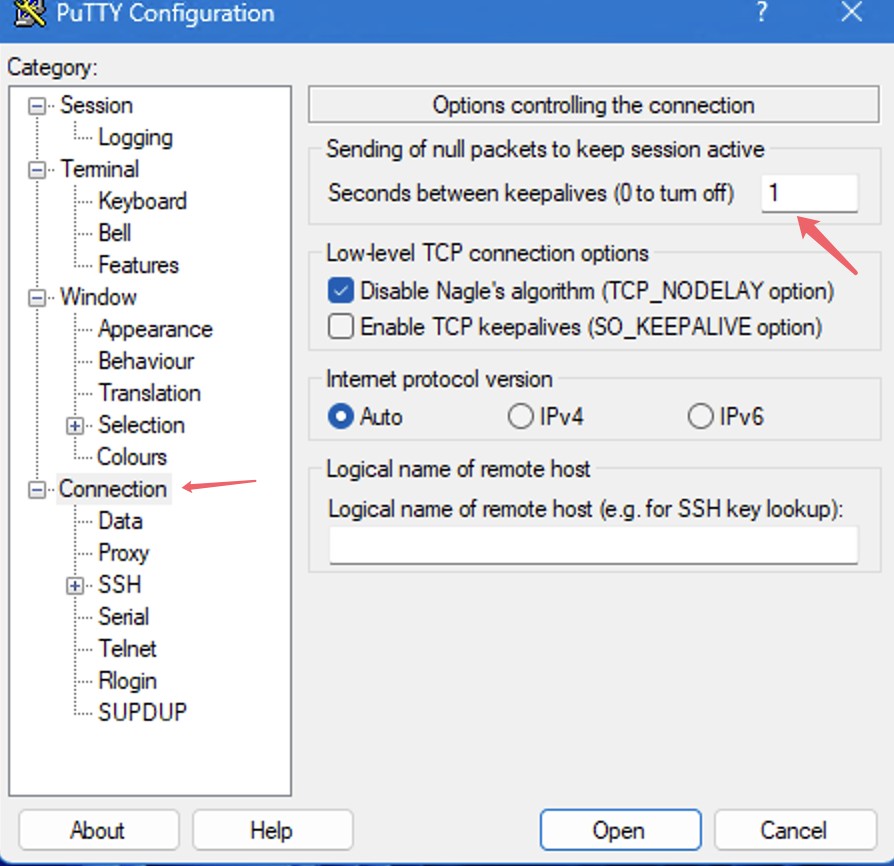Image resolution: width=894 pixels, height=866 pixels.
Task: Enable TCP keepalives checkbox
Action: 341,326
